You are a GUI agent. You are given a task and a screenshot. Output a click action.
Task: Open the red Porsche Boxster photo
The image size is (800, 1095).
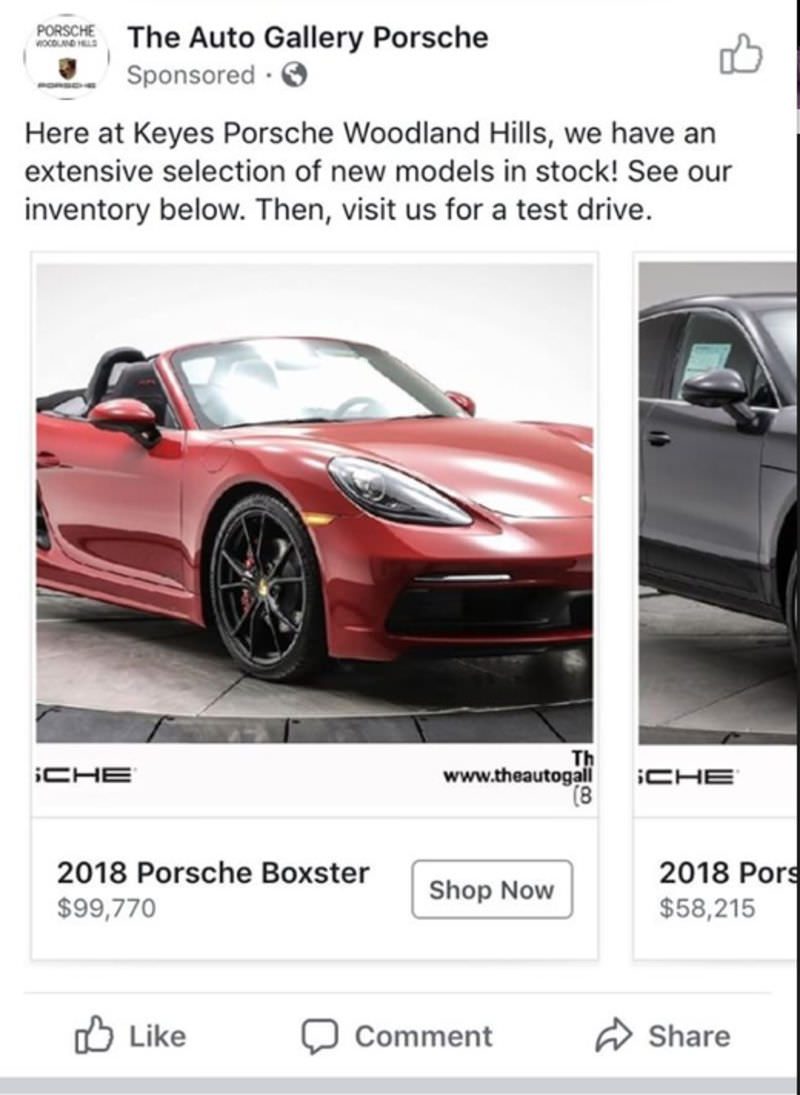(314, 500)
